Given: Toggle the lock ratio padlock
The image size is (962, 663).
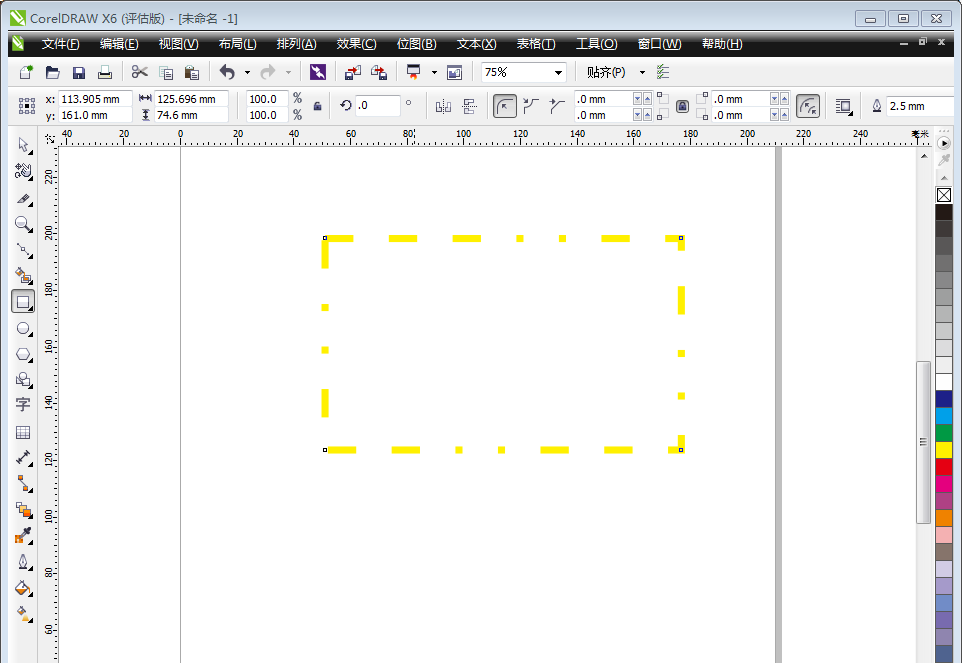Looking at the screenshot, I should (317, 106).
